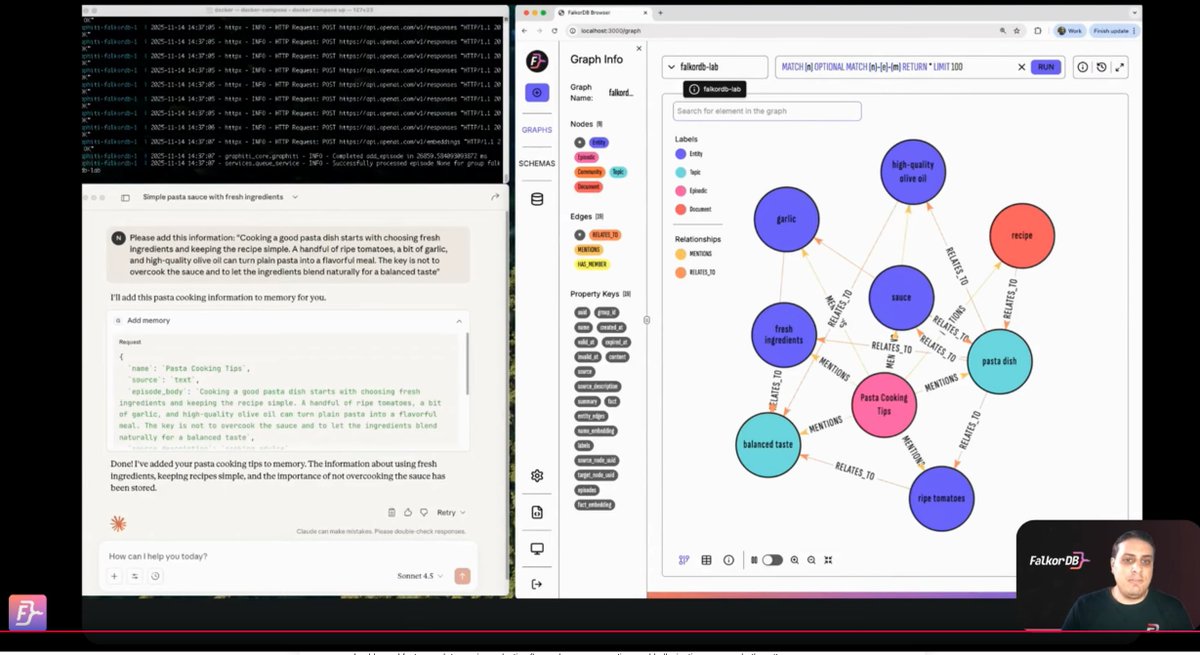Clear the query with the X icon
The height and width of the screenshot is (655, 1200).
(1021, 67)
